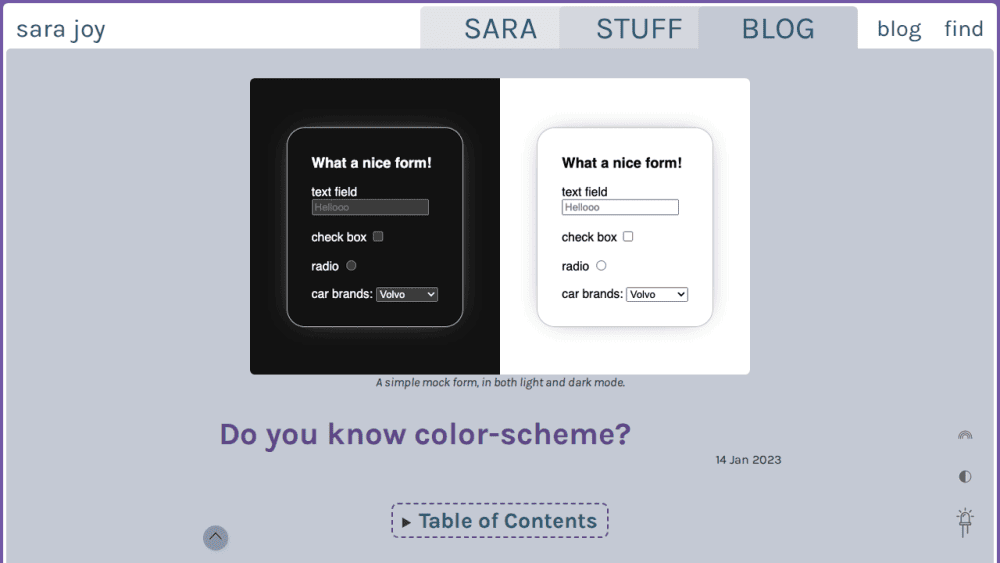Open the SARA tab
Viewport: 1000px width, 563px height.
490,29
